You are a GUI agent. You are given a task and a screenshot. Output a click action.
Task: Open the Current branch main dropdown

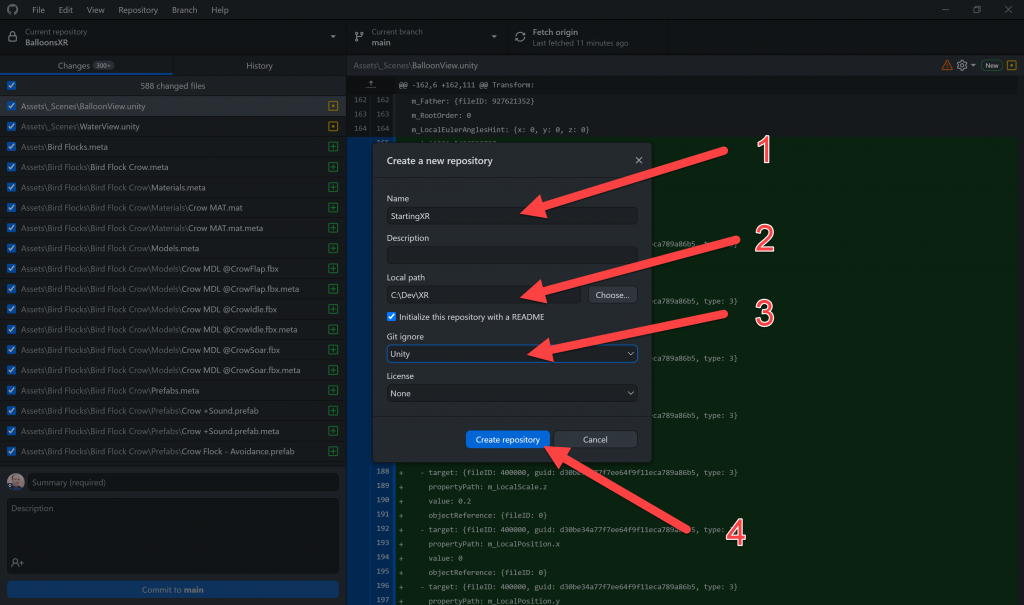(426, 37)
